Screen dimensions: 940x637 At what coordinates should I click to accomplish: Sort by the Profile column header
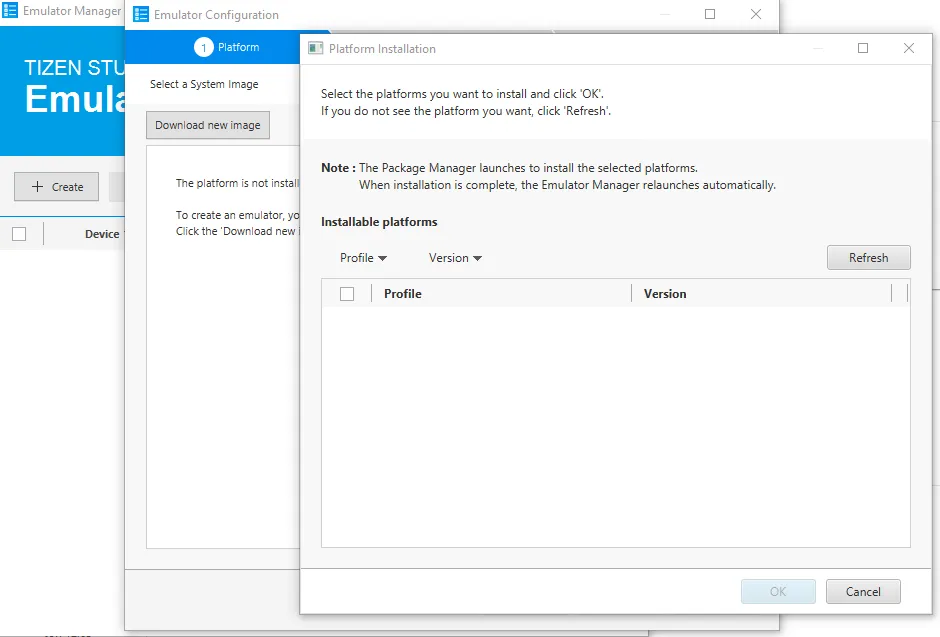403,294
